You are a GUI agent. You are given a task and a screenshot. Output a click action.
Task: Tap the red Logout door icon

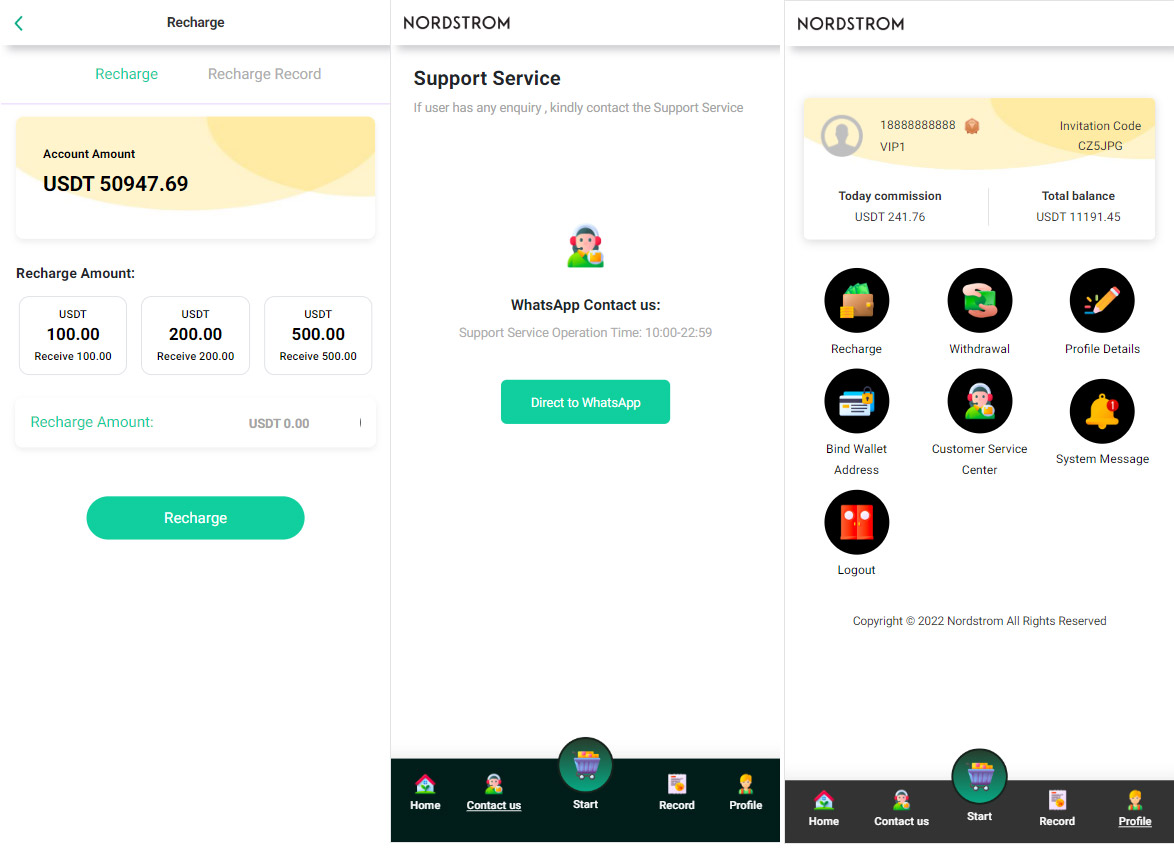click(857, 522)
